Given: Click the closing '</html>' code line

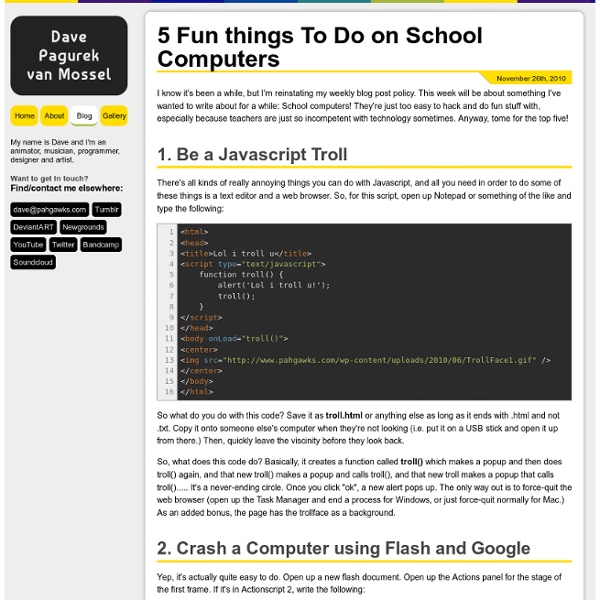Looking at the screenshot, I should pyautogui.click(x=197, y=391).
